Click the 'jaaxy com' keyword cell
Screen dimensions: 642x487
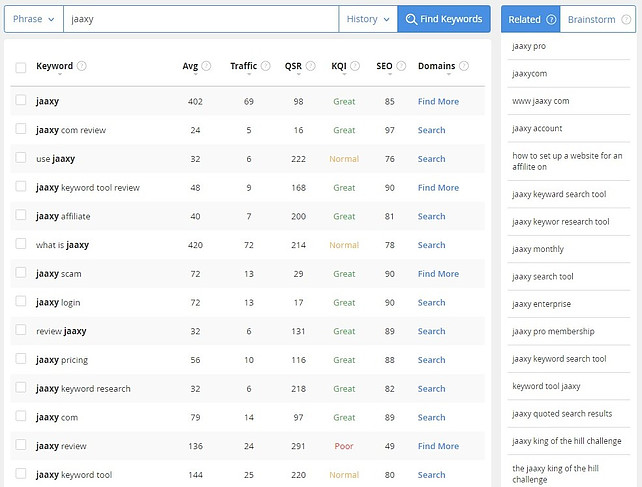(57, 417)
